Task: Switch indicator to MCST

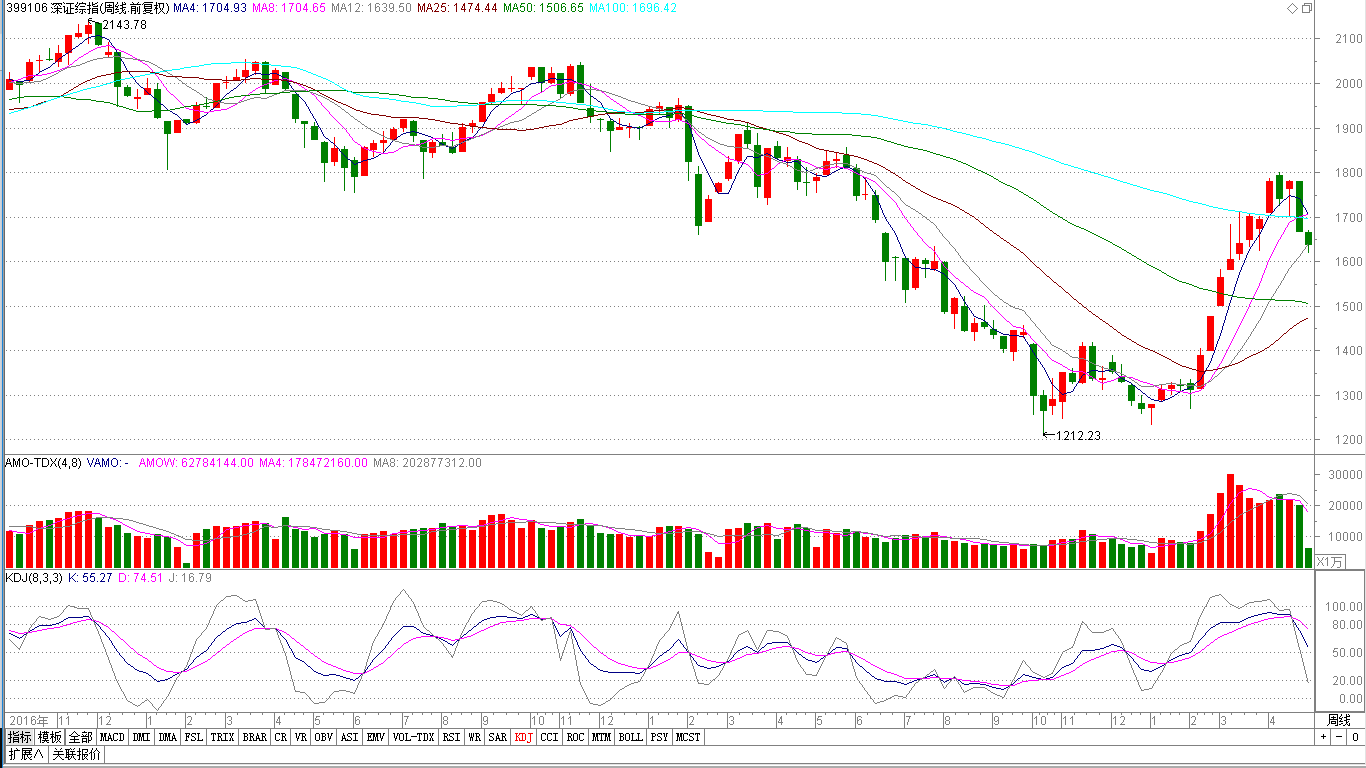Action: pyautogui.click(x=688, y=737)
